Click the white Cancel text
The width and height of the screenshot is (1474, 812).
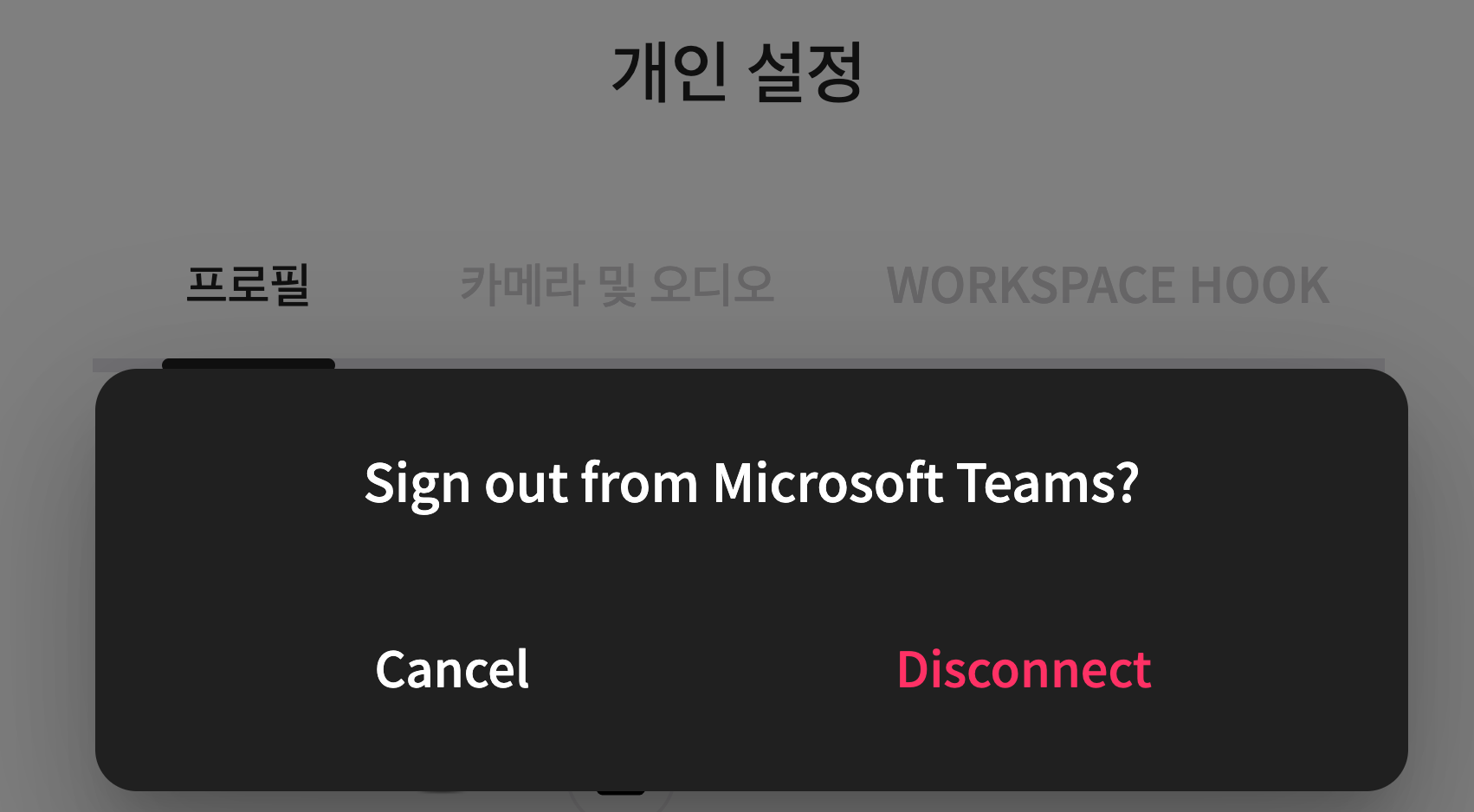(452, 669)
